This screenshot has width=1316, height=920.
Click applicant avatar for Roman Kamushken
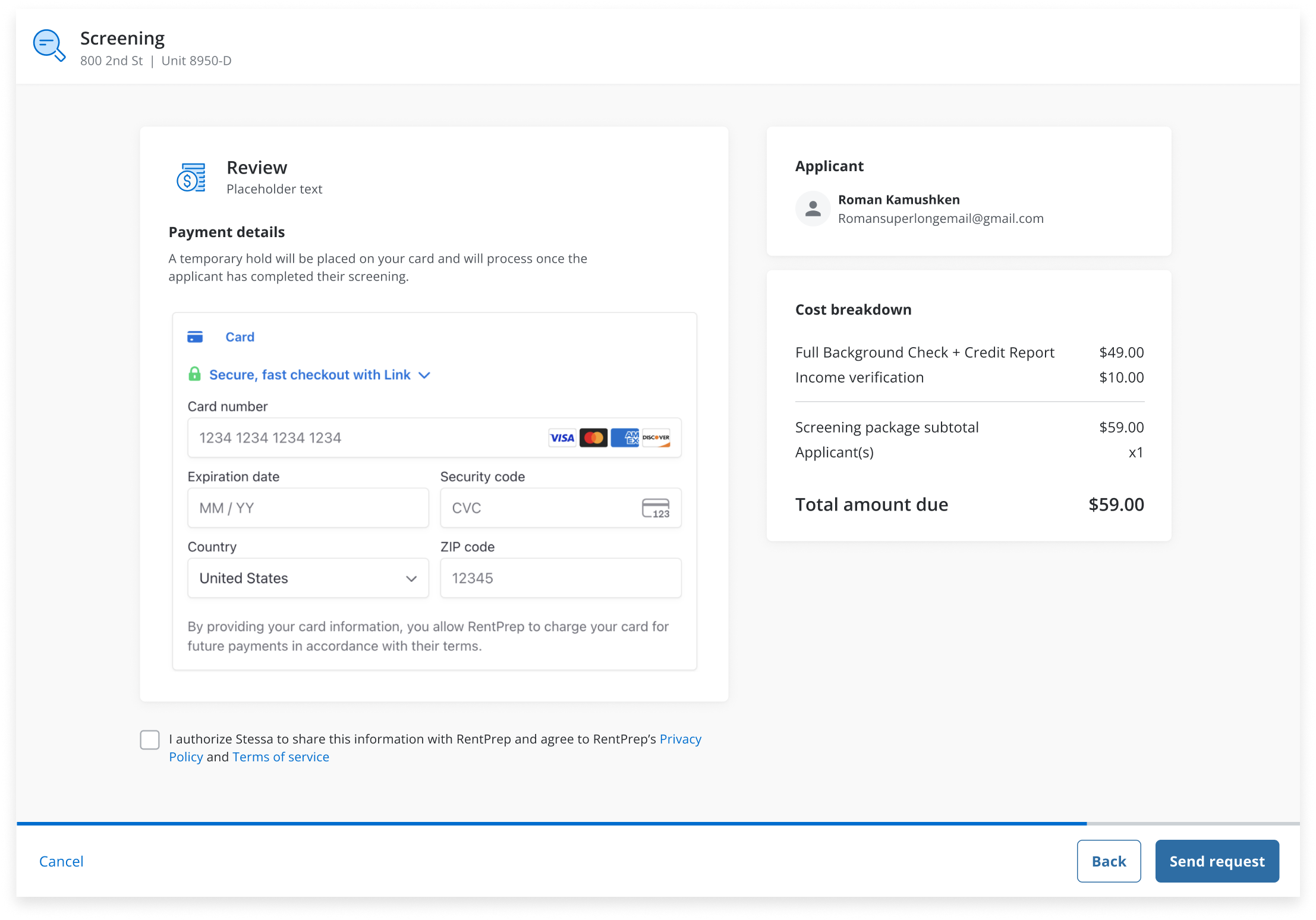tap(813, 209)
